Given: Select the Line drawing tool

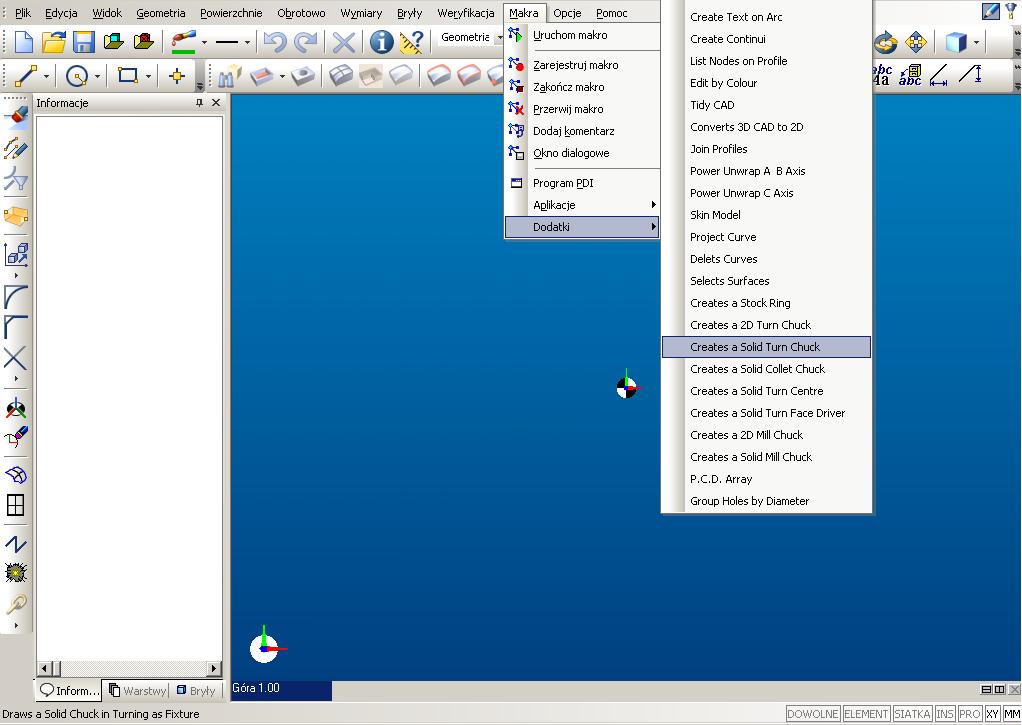Looking at the screenshot, I should (x=25, y=76).
